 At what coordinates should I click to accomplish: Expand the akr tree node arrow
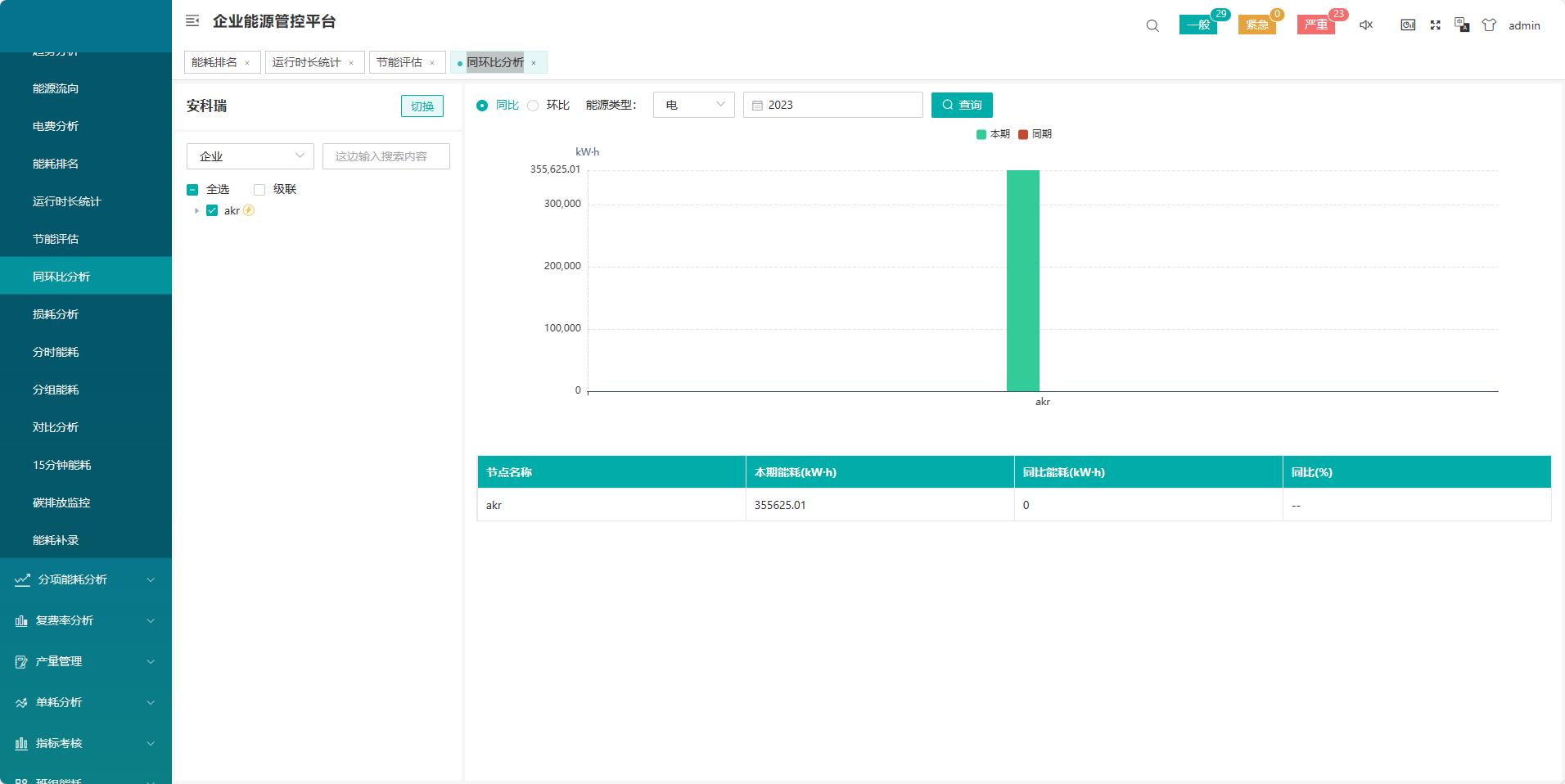pyautogui.click(x=196, y=211)
